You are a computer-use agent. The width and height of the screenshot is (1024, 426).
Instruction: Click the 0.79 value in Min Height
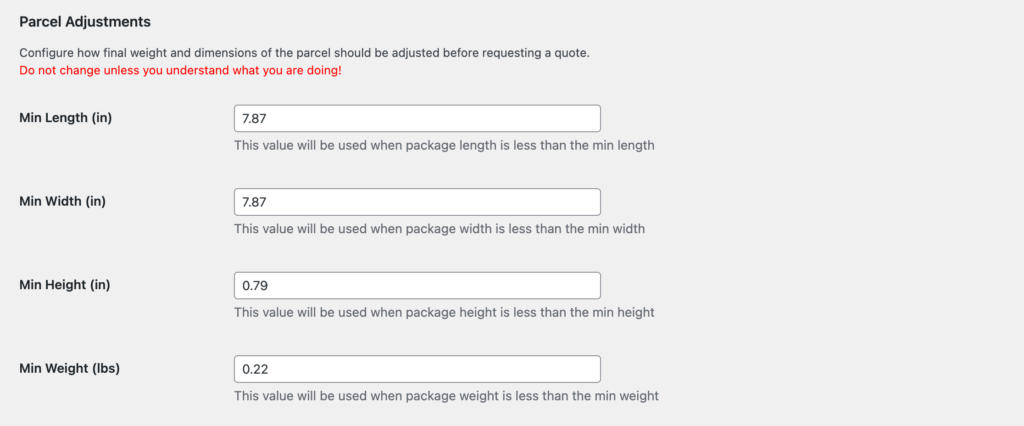[x=255, y=285]
